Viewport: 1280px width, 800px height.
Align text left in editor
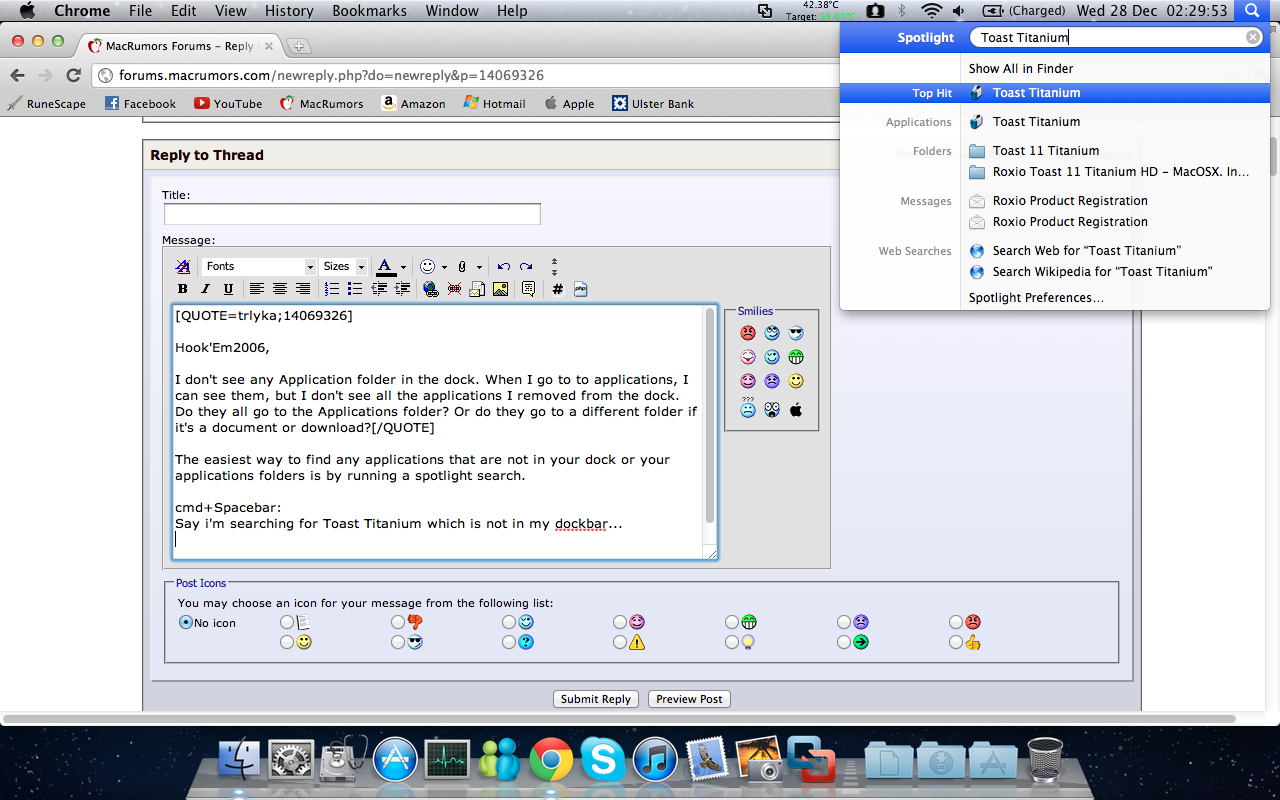(257, 289)
